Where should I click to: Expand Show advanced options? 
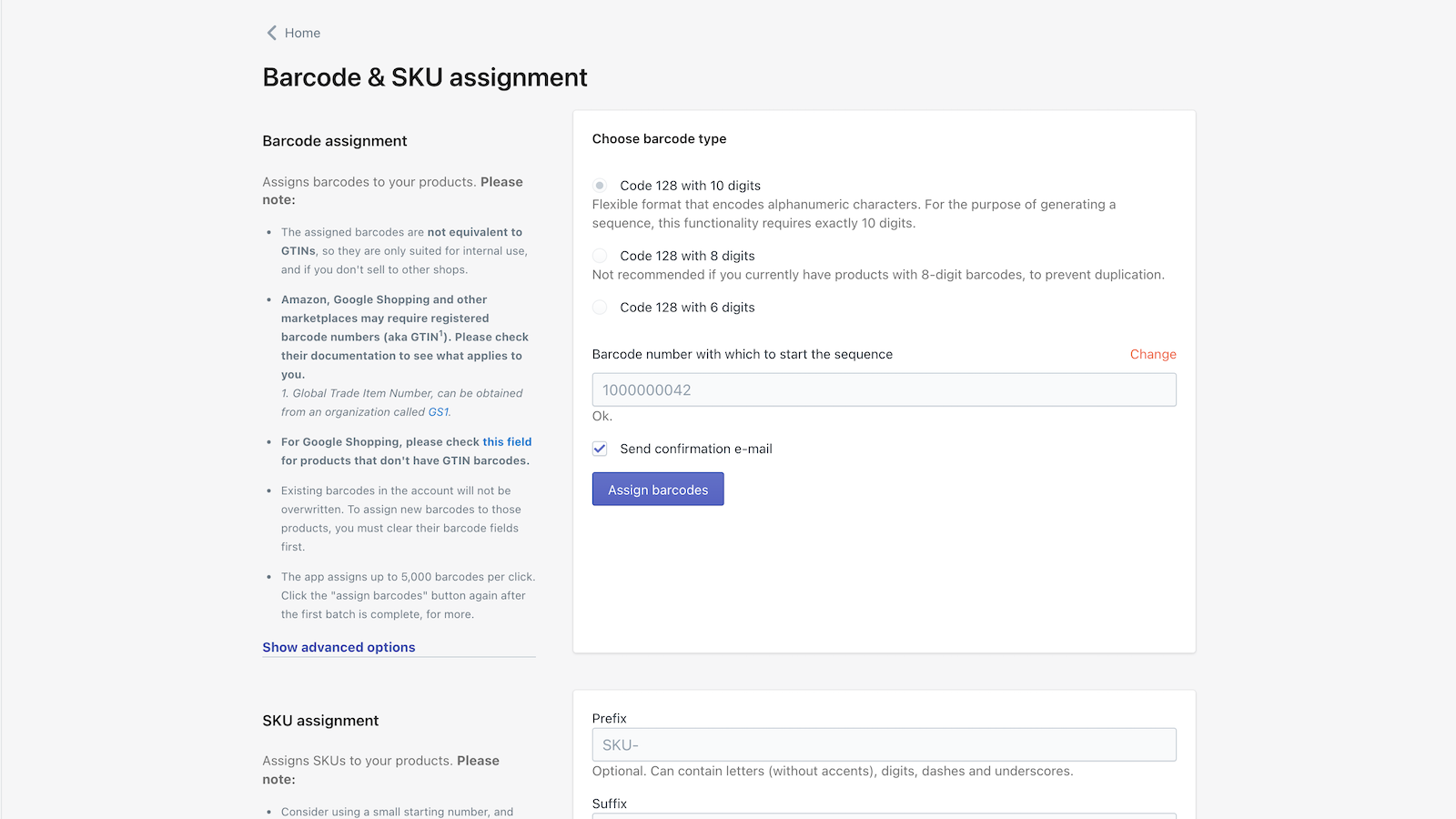(338, 647)
